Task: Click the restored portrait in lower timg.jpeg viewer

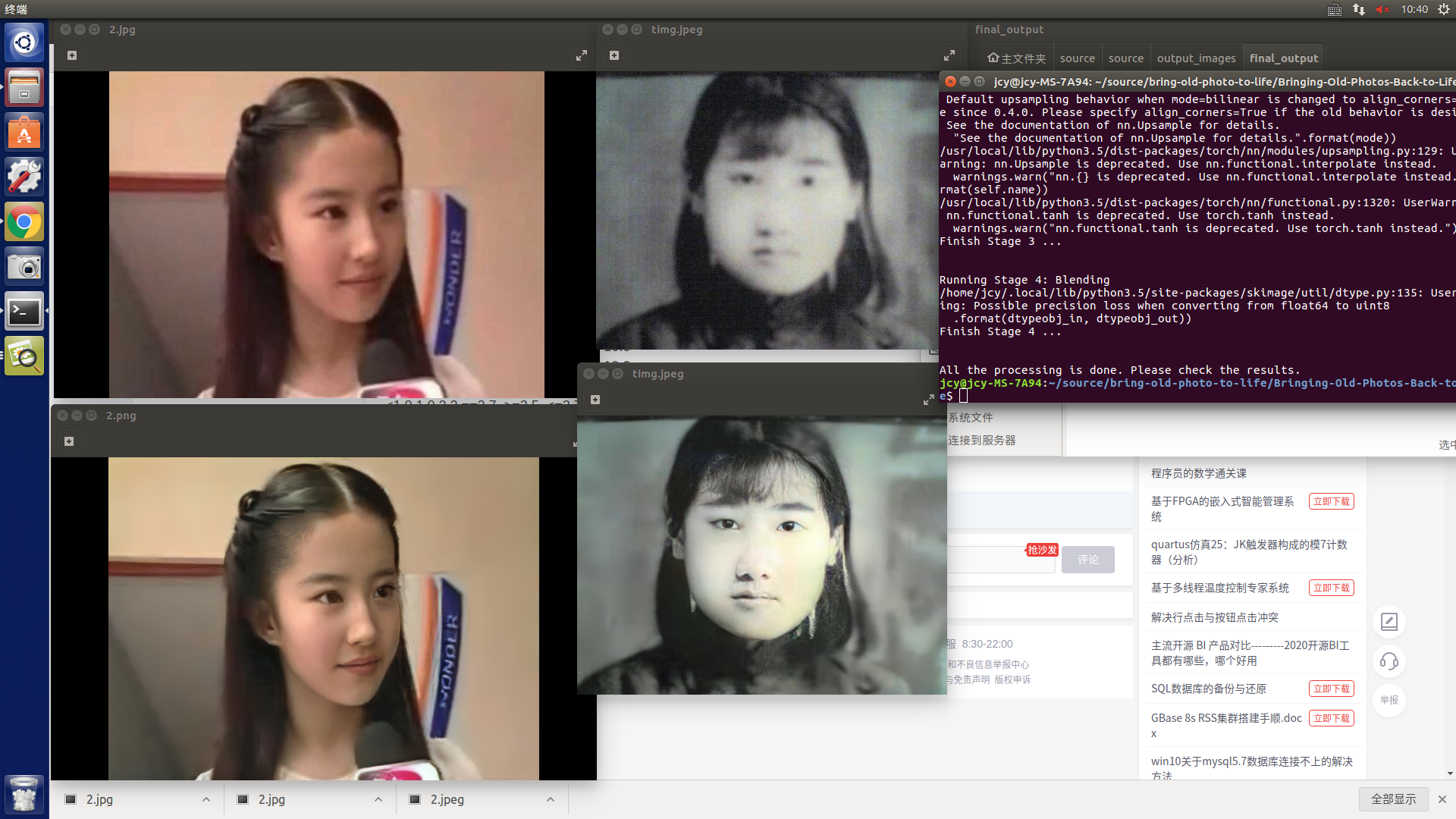Action: click(762, 555)
